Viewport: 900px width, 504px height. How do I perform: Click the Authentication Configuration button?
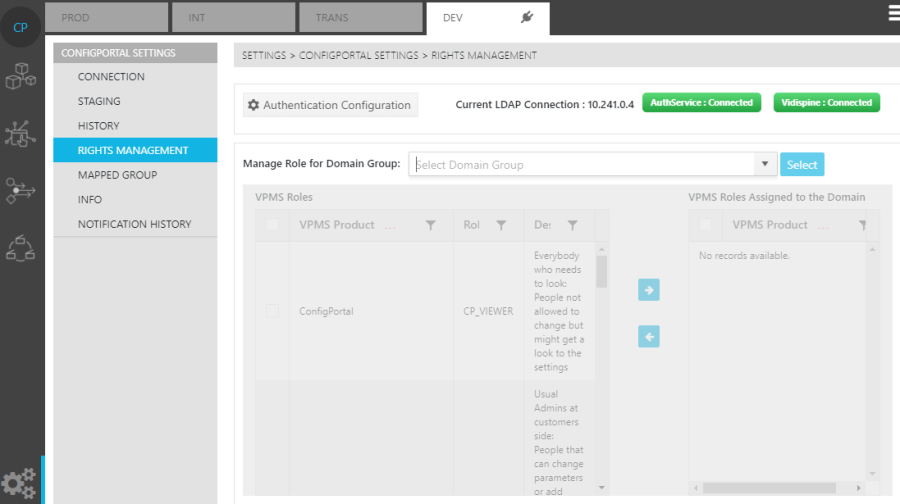330,105
